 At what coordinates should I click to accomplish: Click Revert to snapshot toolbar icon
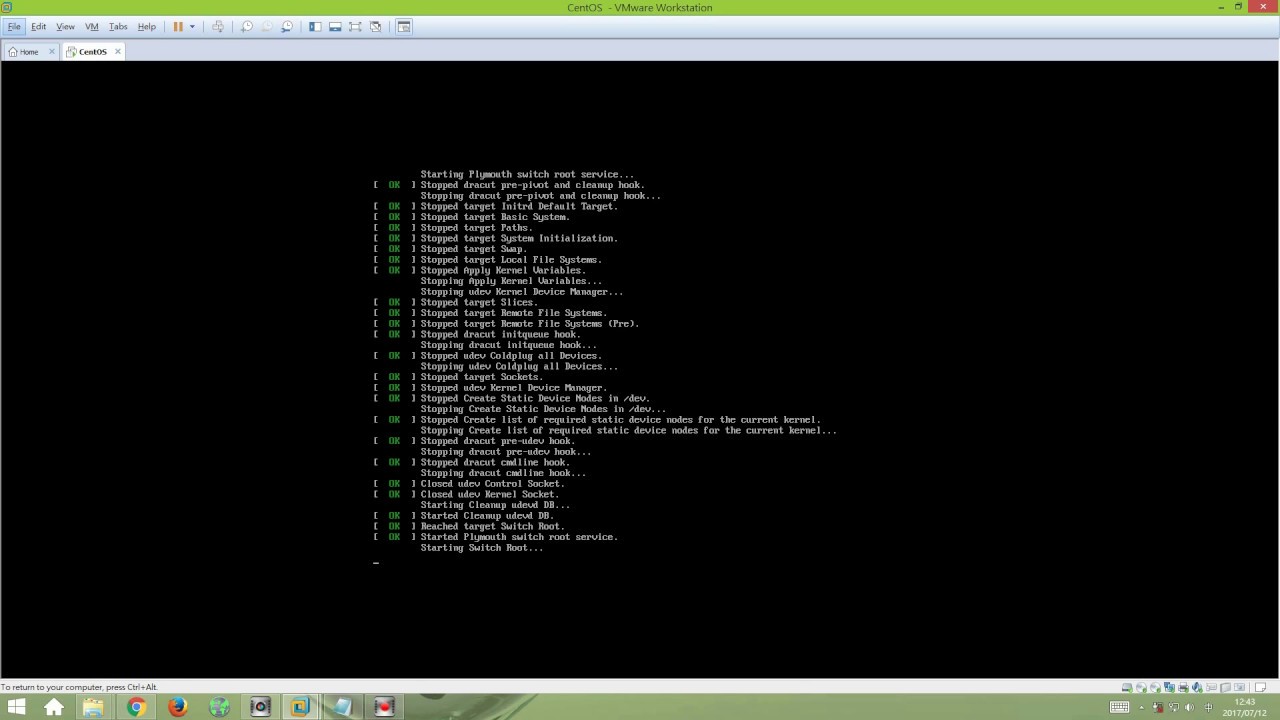tap(266, 26)
